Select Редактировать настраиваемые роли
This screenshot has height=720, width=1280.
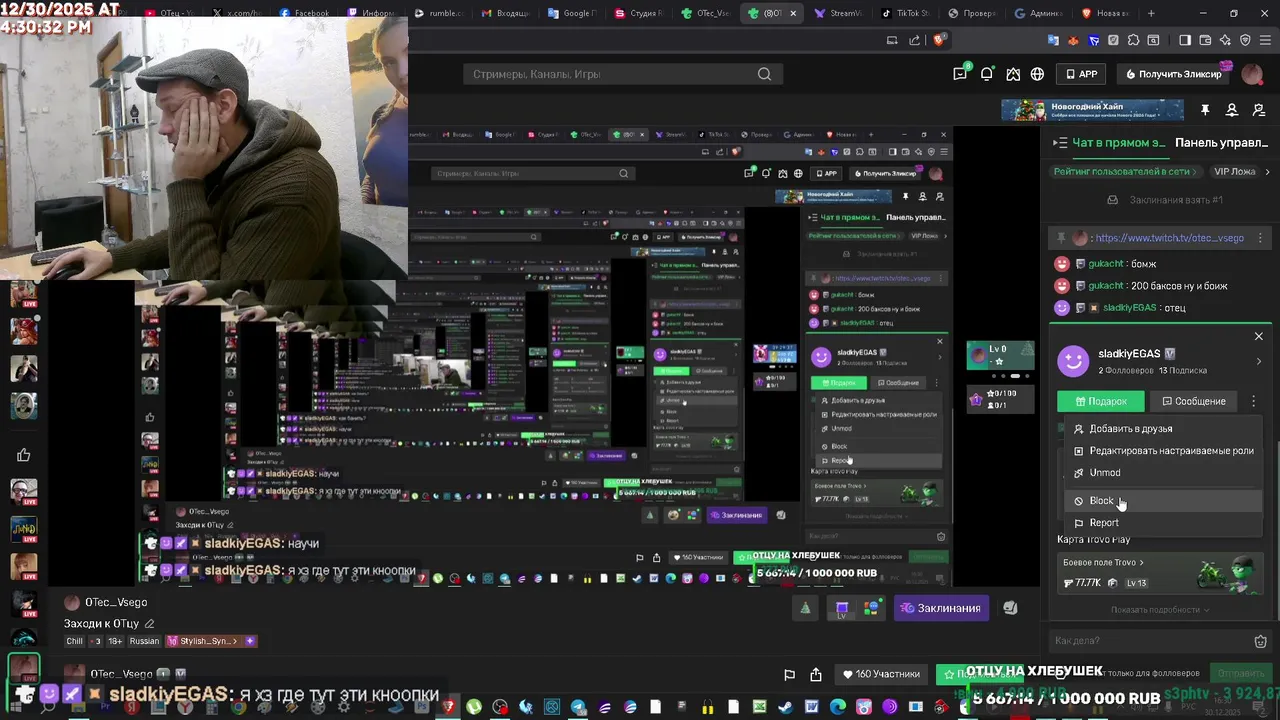tap(1165, 451)
